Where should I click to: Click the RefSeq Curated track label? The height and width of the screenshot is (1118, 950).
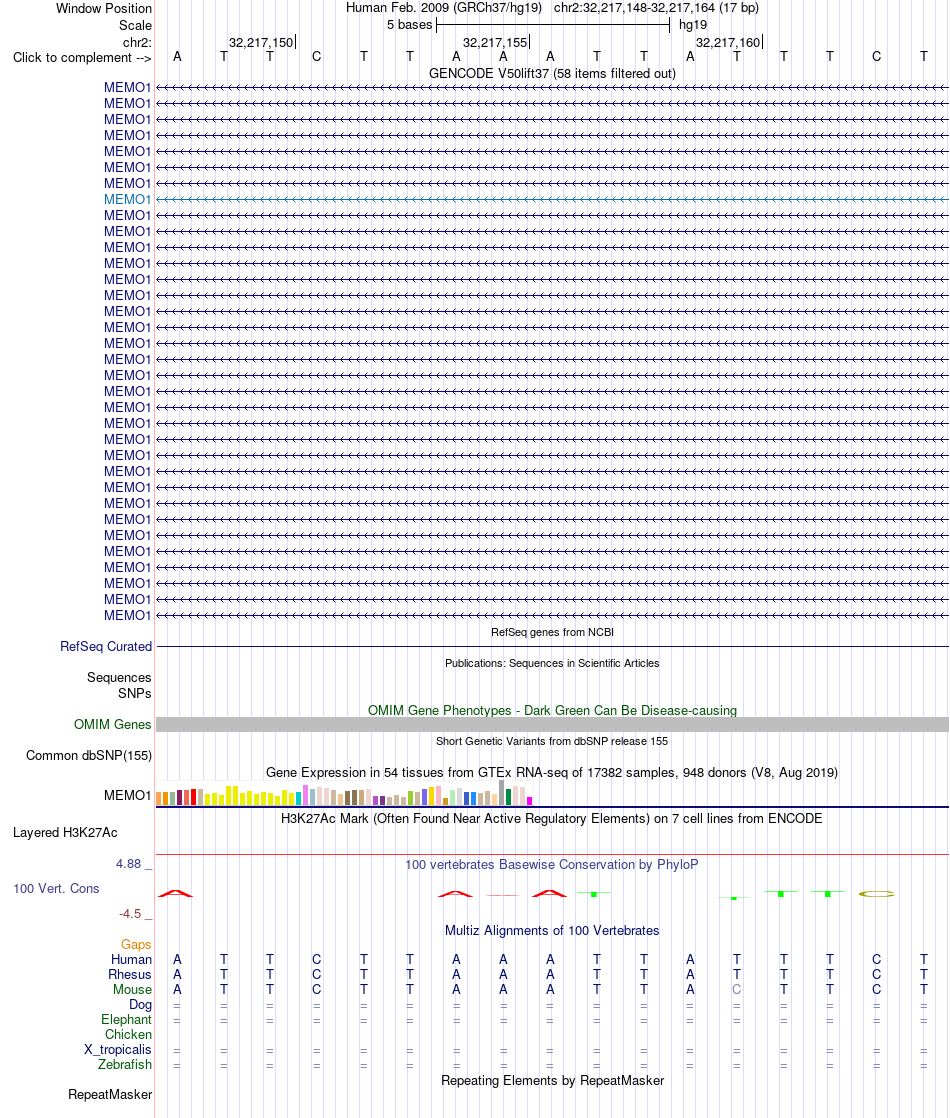click(106, 647)
